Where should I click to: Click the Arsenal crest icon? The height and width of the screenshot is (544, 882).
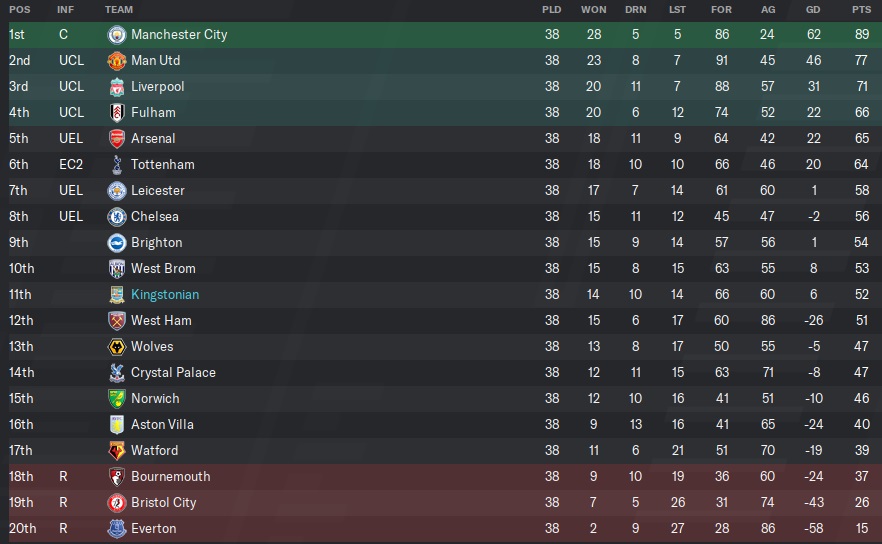click(117, 138)
